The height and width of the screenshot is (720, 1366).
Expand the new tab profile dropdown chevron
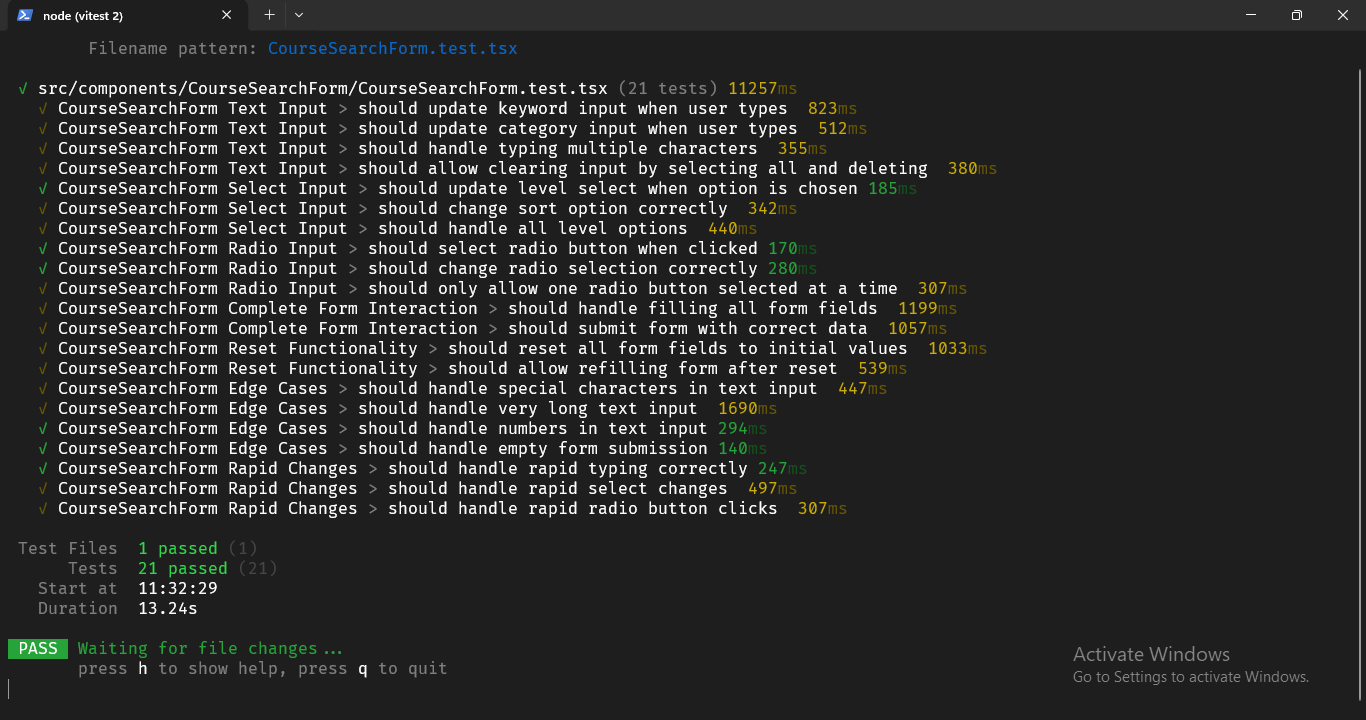(299, 15)
